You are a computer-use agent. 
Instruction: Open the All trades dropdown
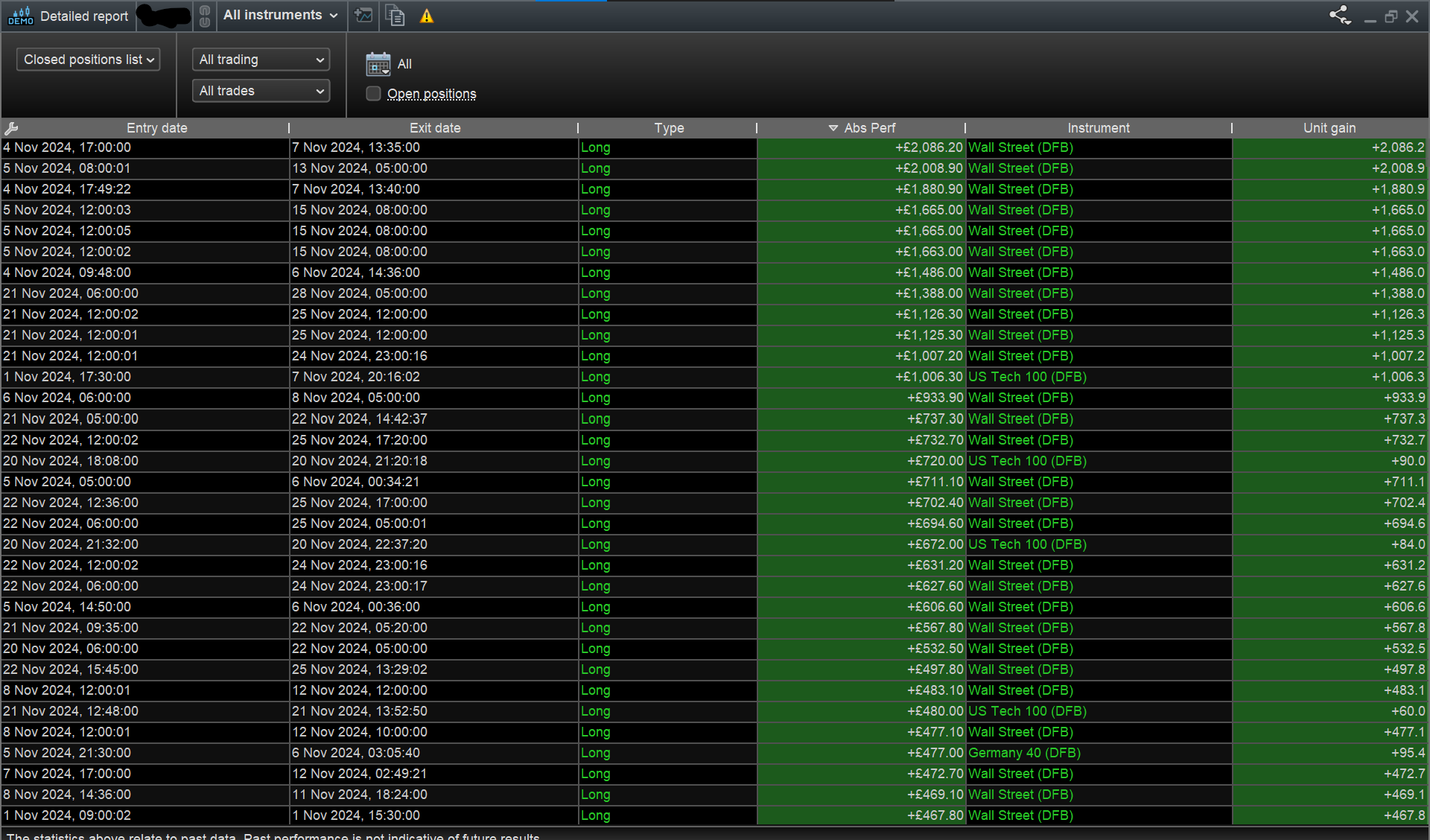[x=261, y=91]
